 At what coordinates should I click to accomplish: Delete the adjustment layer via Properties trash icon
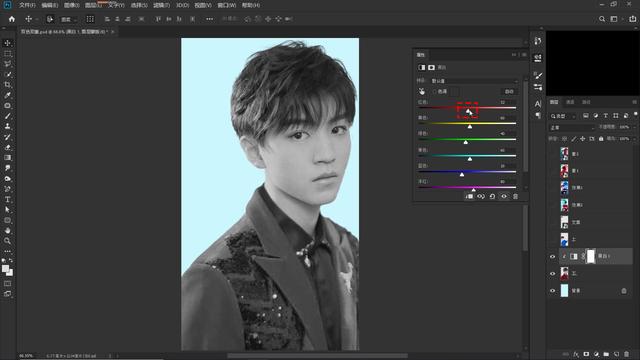516,196
